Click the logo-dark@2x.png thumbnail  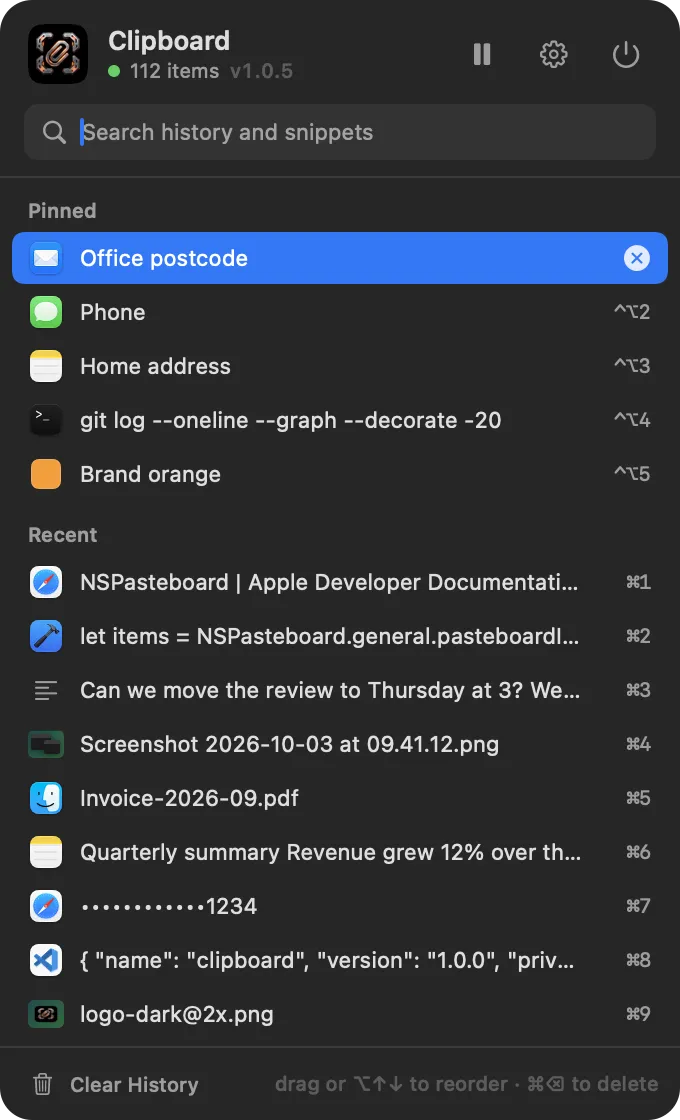click(46, 1014)
